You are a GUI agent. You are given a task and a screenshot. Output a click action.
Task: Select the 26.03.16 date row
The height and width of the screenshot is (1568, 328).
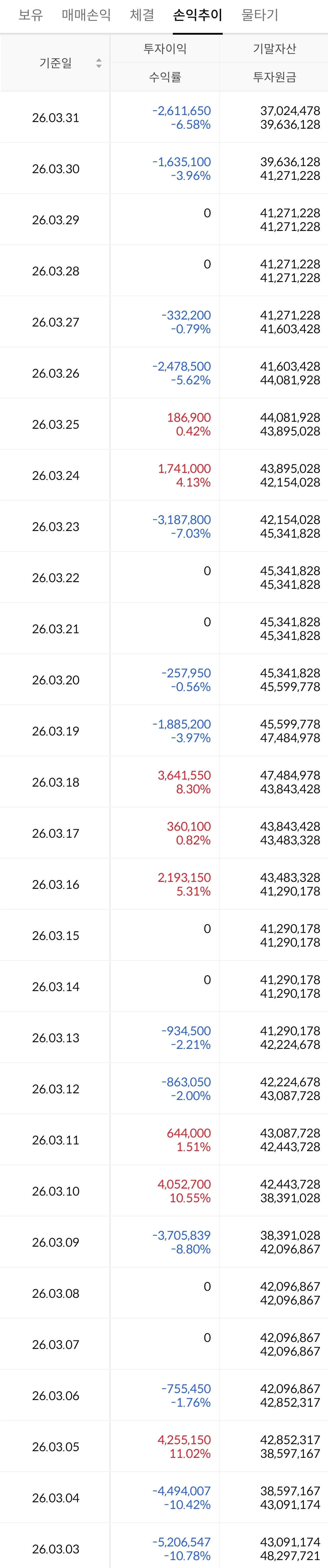point(55,885)
